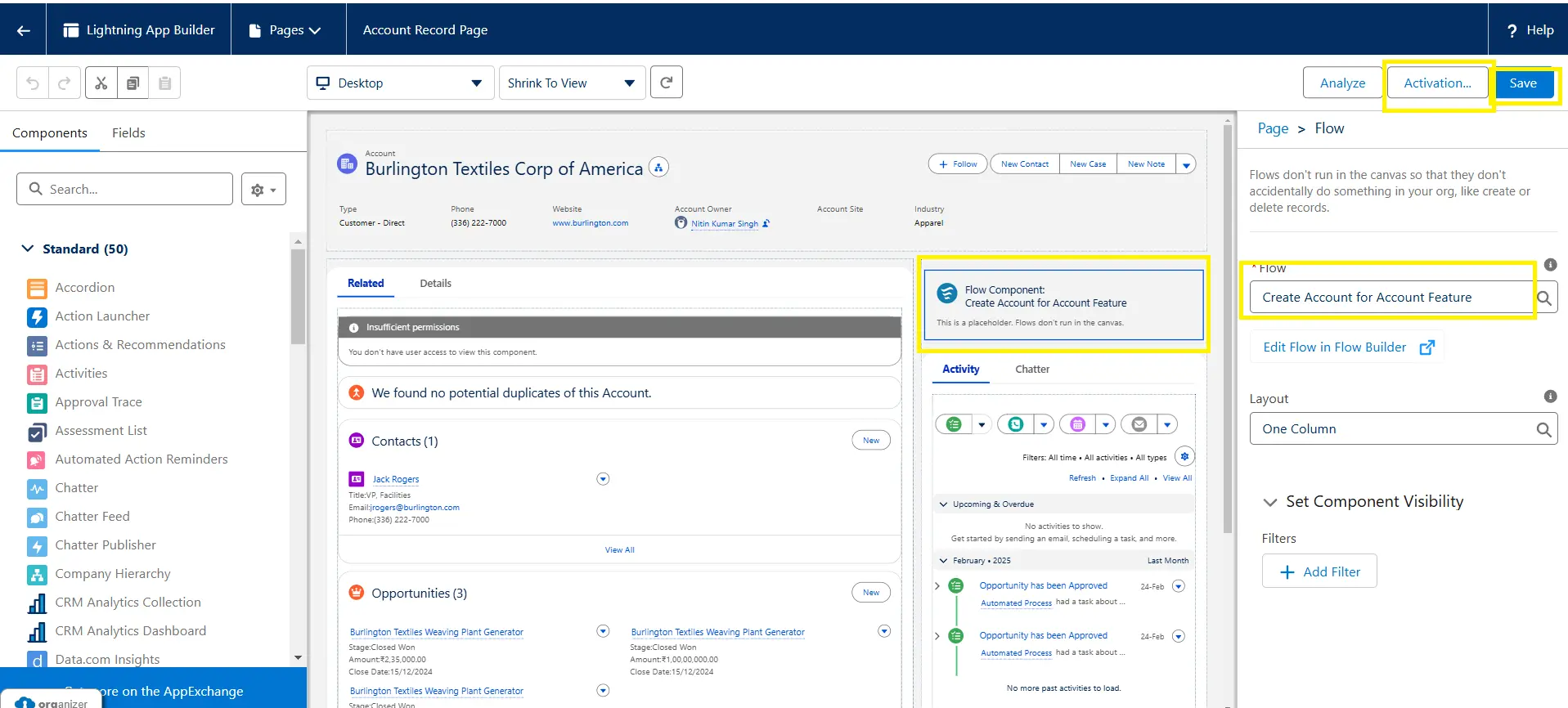Select the Company Hierarchy component

coord(113,574)
